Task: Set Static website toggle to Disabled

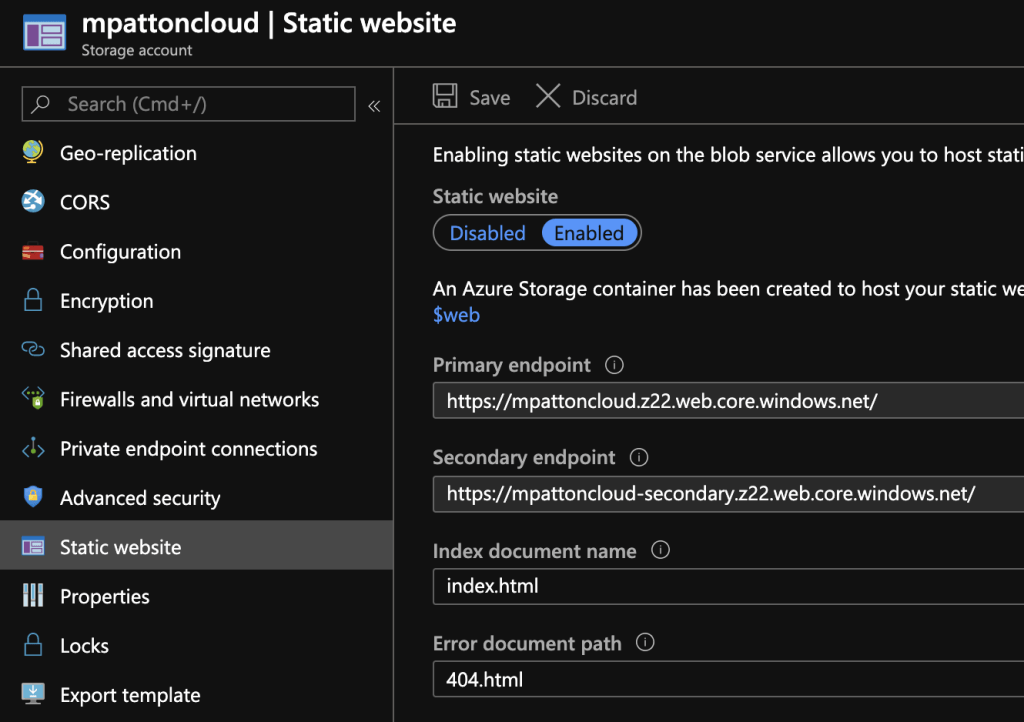Action: pos(487,233)
